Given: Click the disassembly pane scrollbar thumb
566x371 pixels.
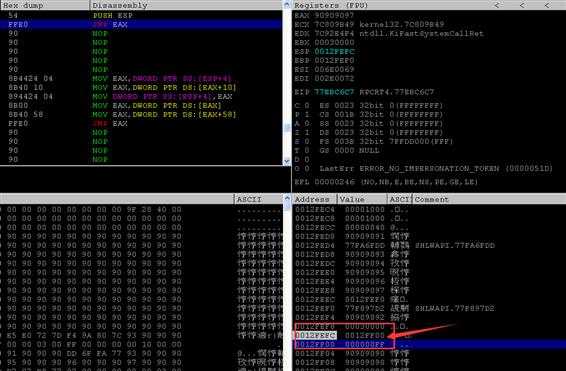Looking at the screenshot, I should coord(287,128).
